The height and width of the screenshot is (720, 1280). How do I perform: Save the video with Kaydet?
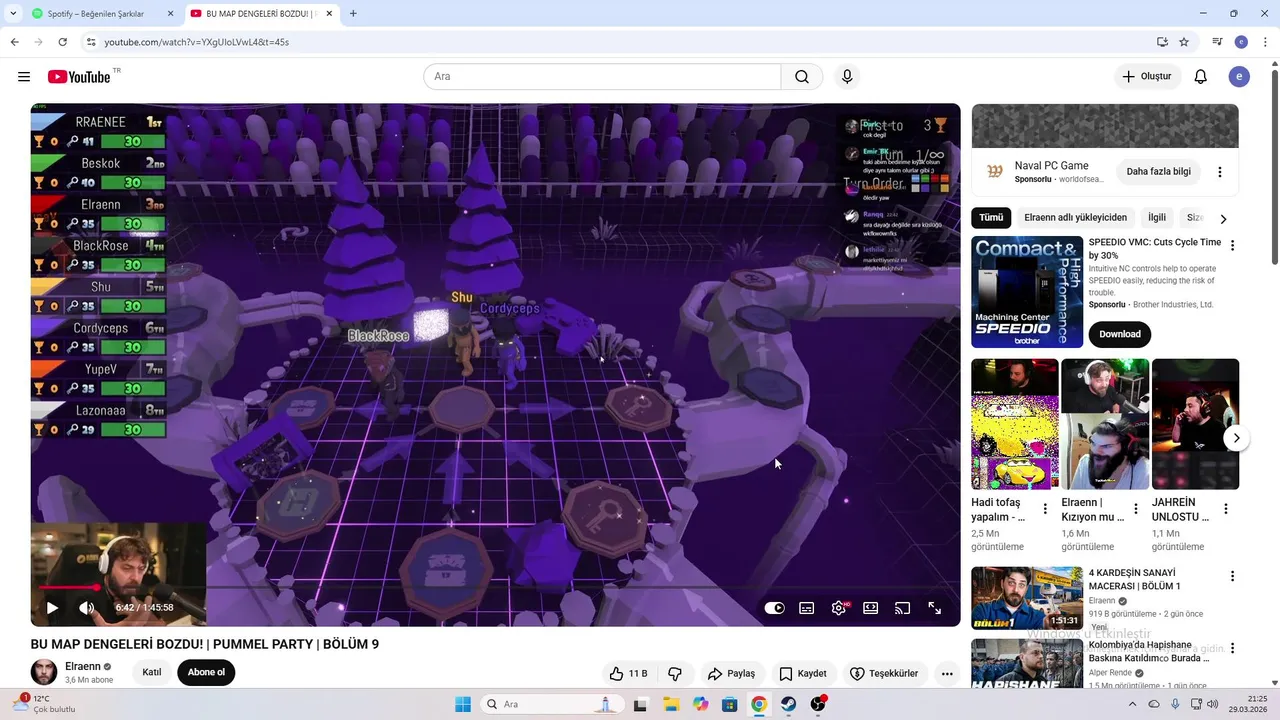803,673
